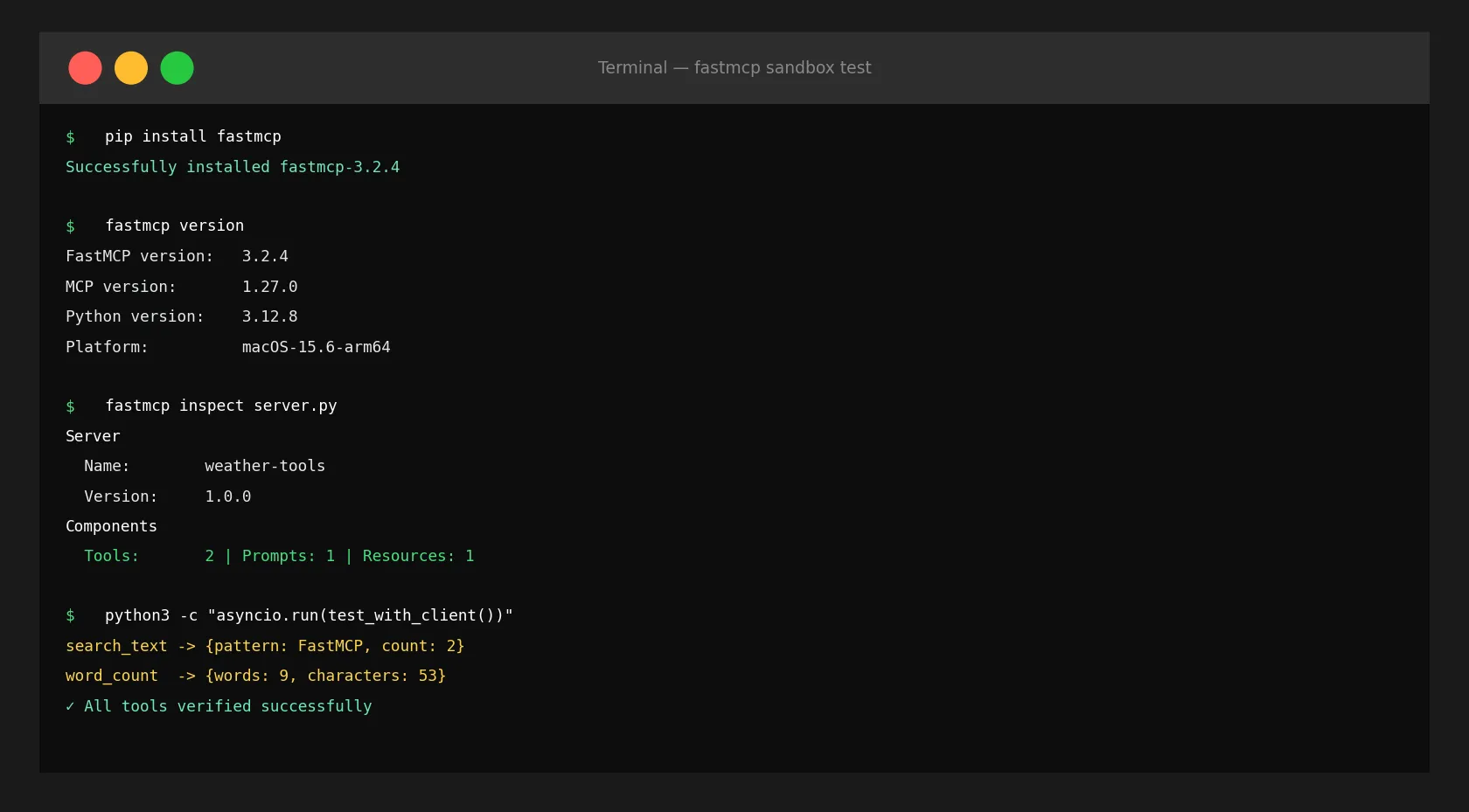
Task: Minimize the terminal with the yellow button
Action: point(131,68)
